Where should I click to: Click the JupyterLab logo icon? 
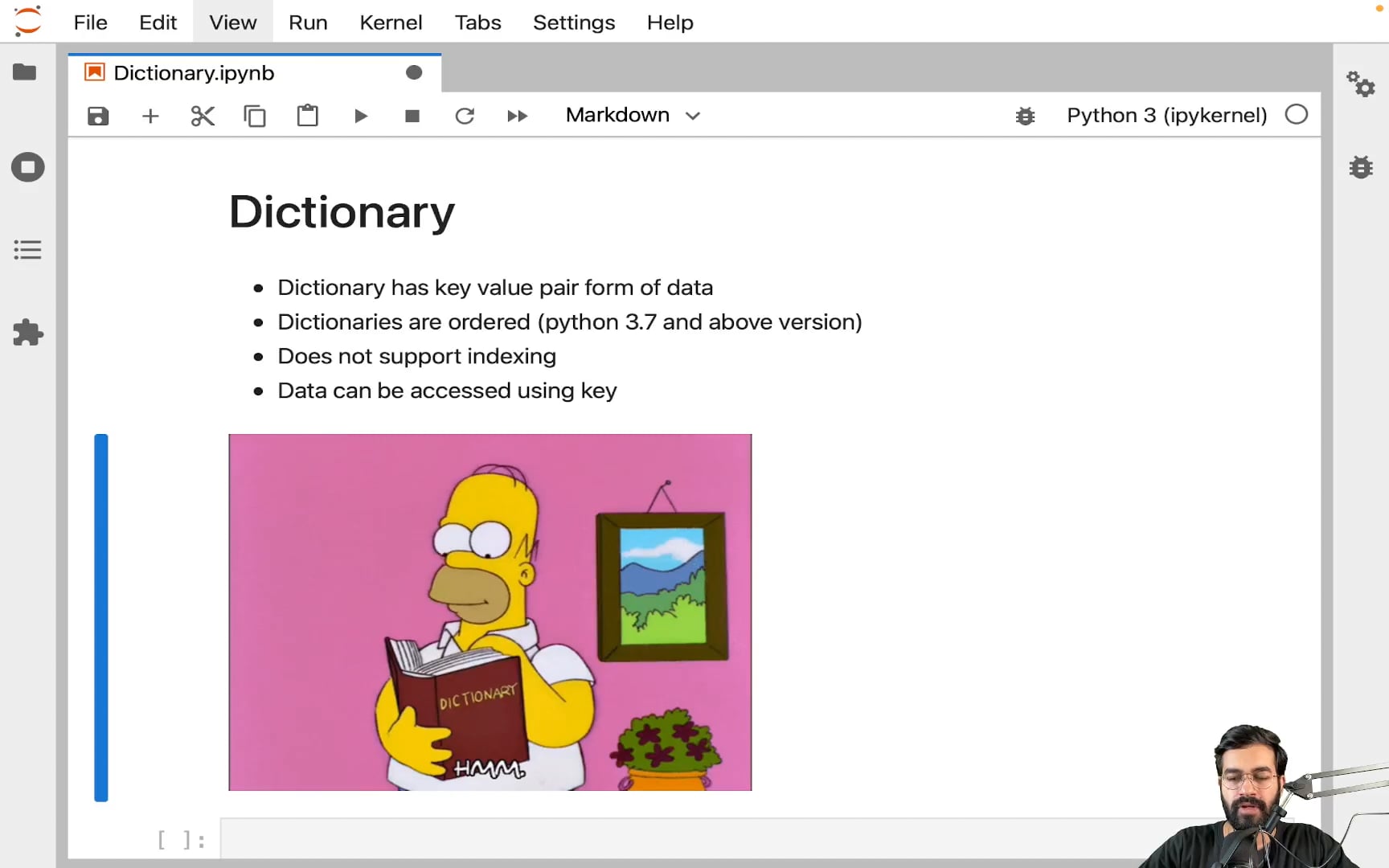point(27,22)
